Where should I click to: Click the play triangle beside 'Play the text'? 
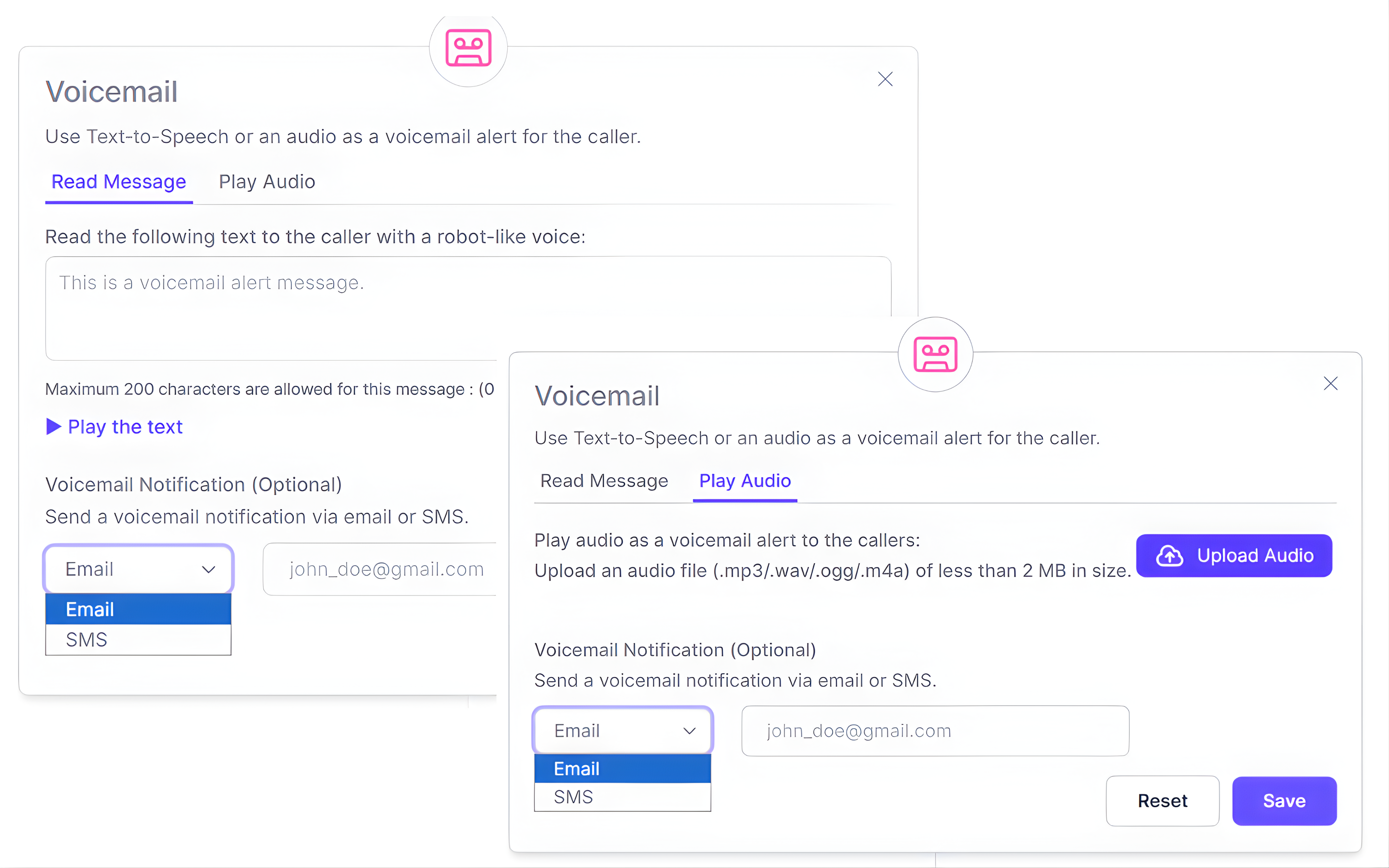click(53, 426)
